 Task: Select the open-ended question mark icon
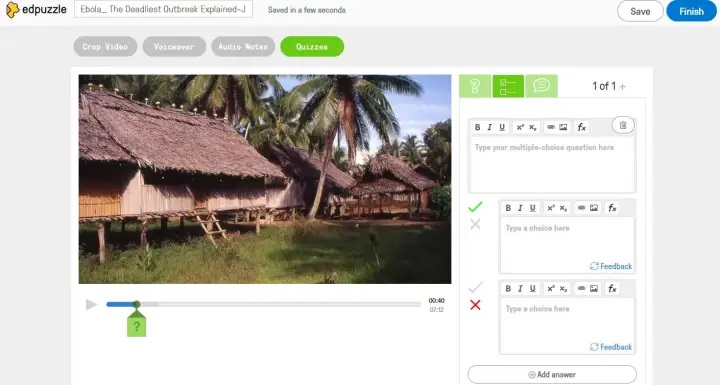(475, 86)
